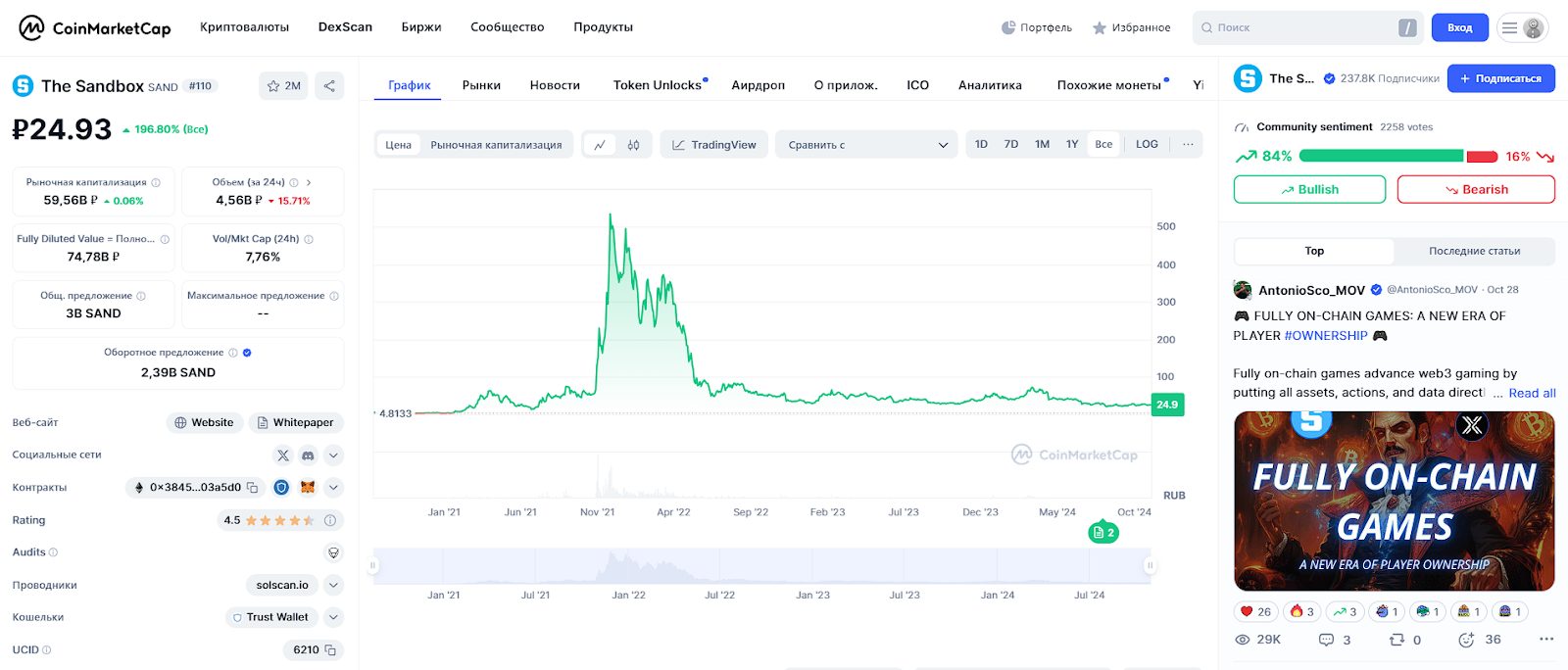The image size is (1568, 670).
Task: Click the Вход login button
Action: (1459, 27)
